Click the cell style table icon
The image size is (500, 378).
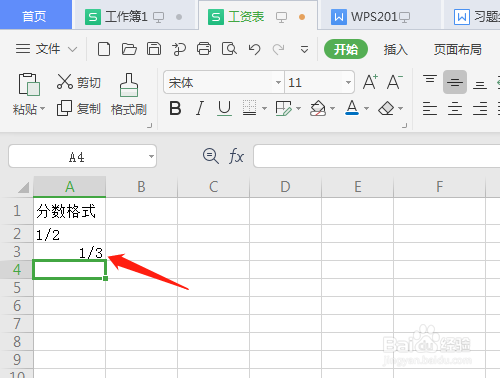(x=284, y=108)
